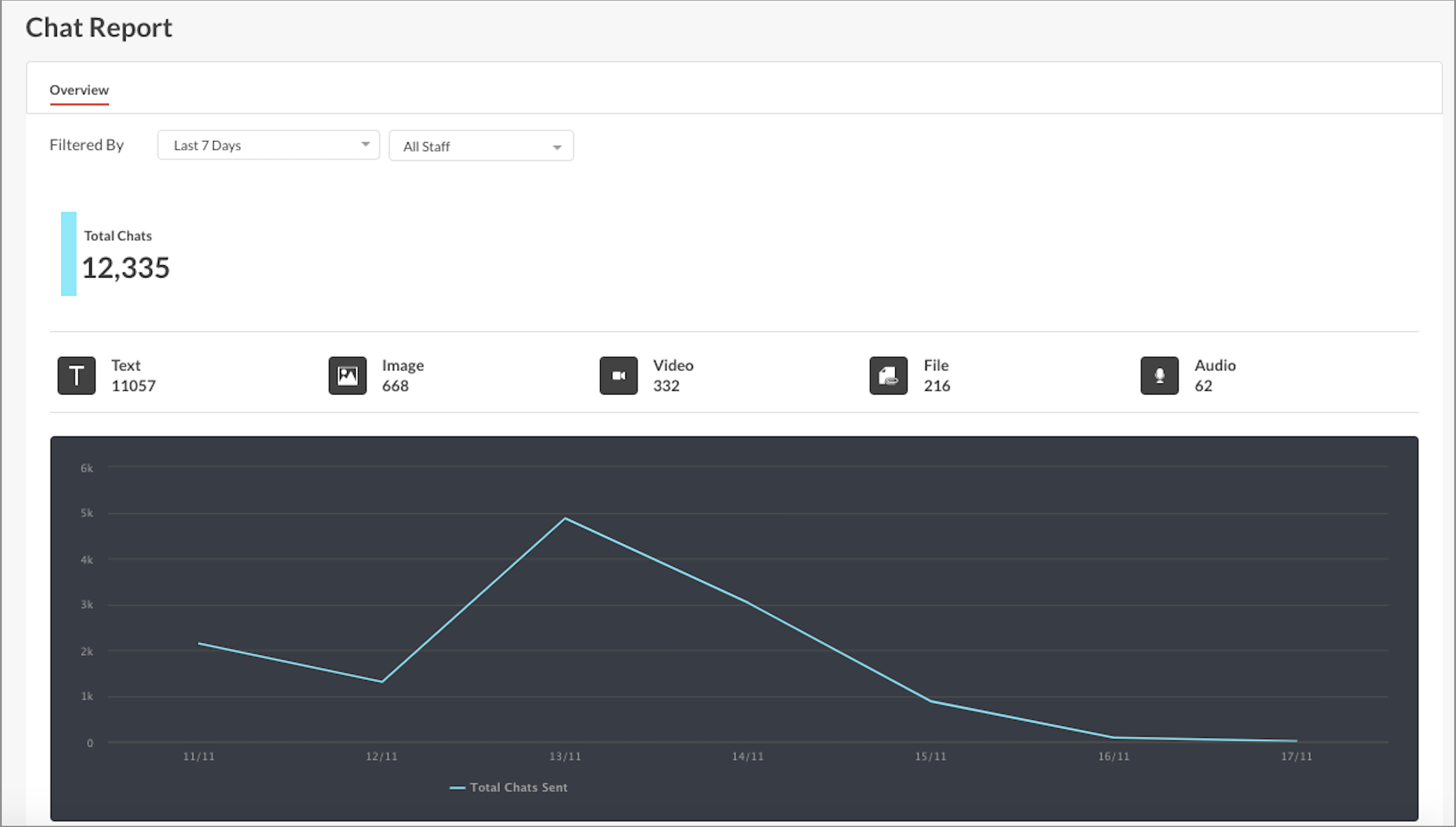Click the chart peak point at 13/11

[x=565, y=519]
